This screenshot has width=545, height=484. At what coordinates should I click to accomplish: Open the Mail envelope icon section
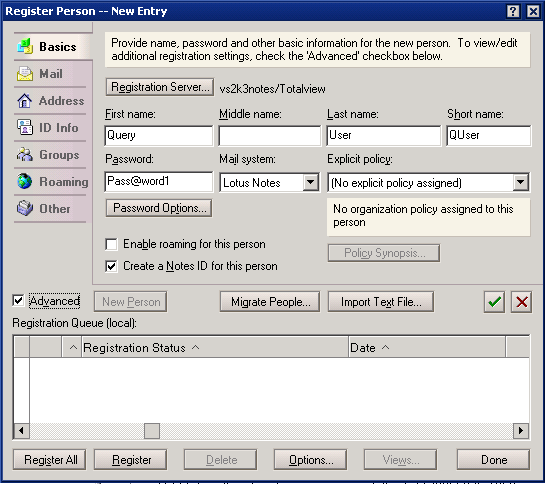(x=25, y=74)
